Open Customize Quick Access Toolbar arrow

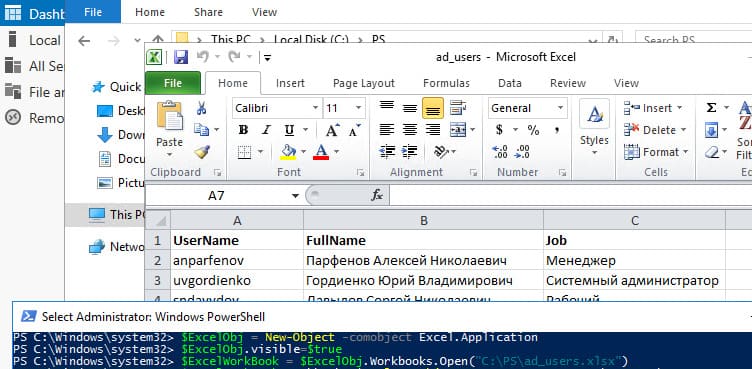pyautogui.click(x=267, y=58)
